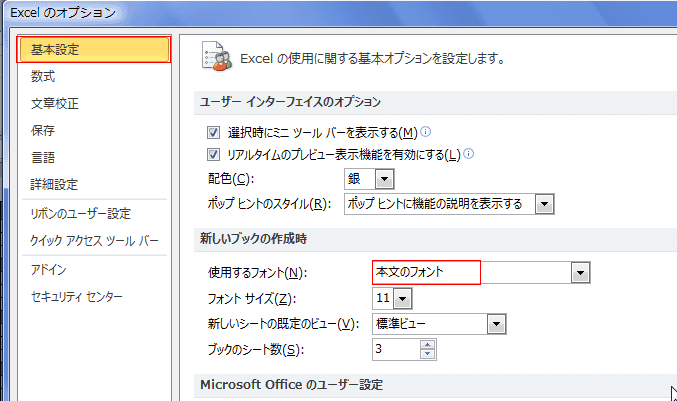Select the 基本設定 category
The width and height of the screenshot is (677, 401).
(x=95, y=49)
